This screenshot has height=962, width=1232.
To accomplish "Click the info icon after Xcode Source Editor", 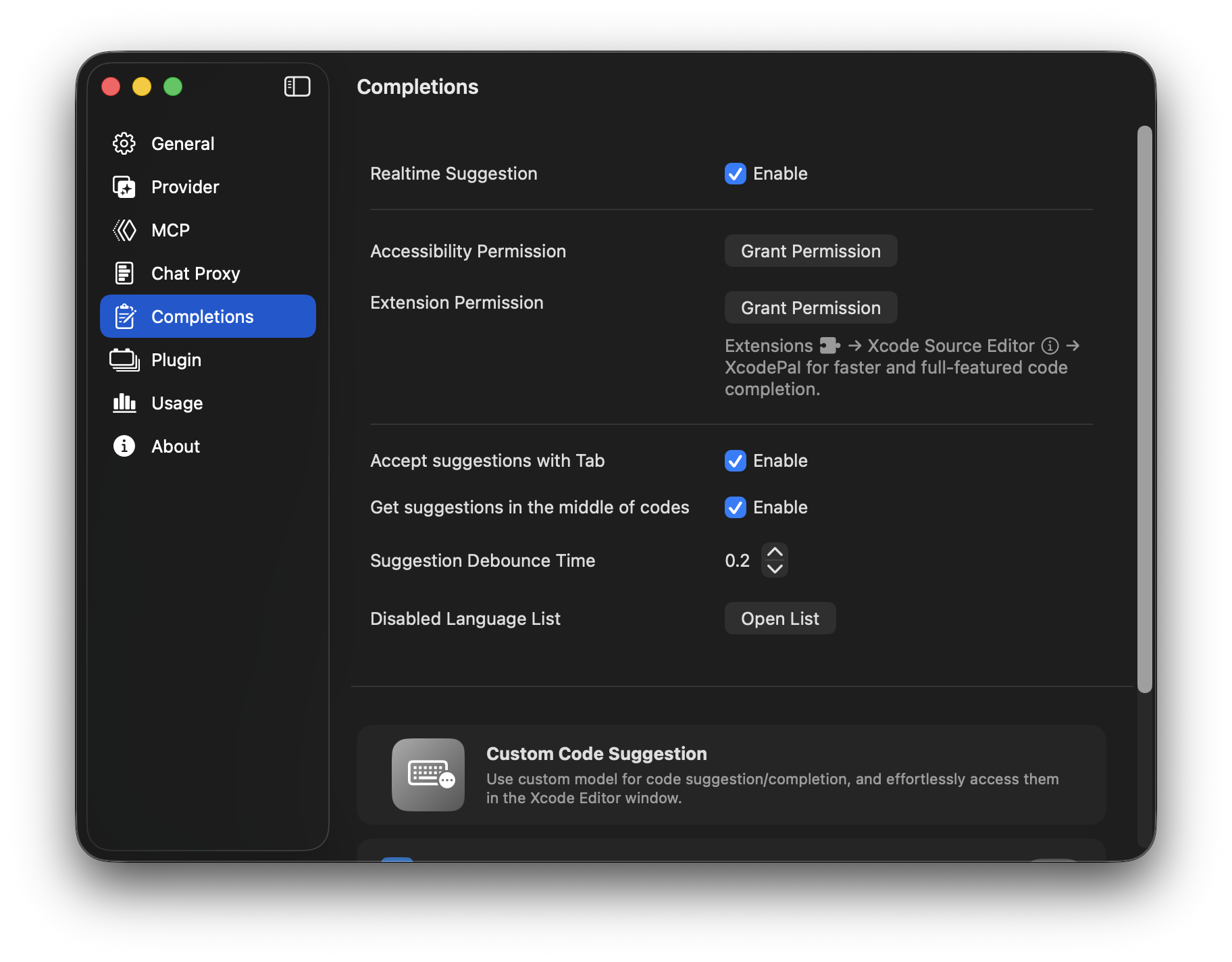I will click(1050, 346).
